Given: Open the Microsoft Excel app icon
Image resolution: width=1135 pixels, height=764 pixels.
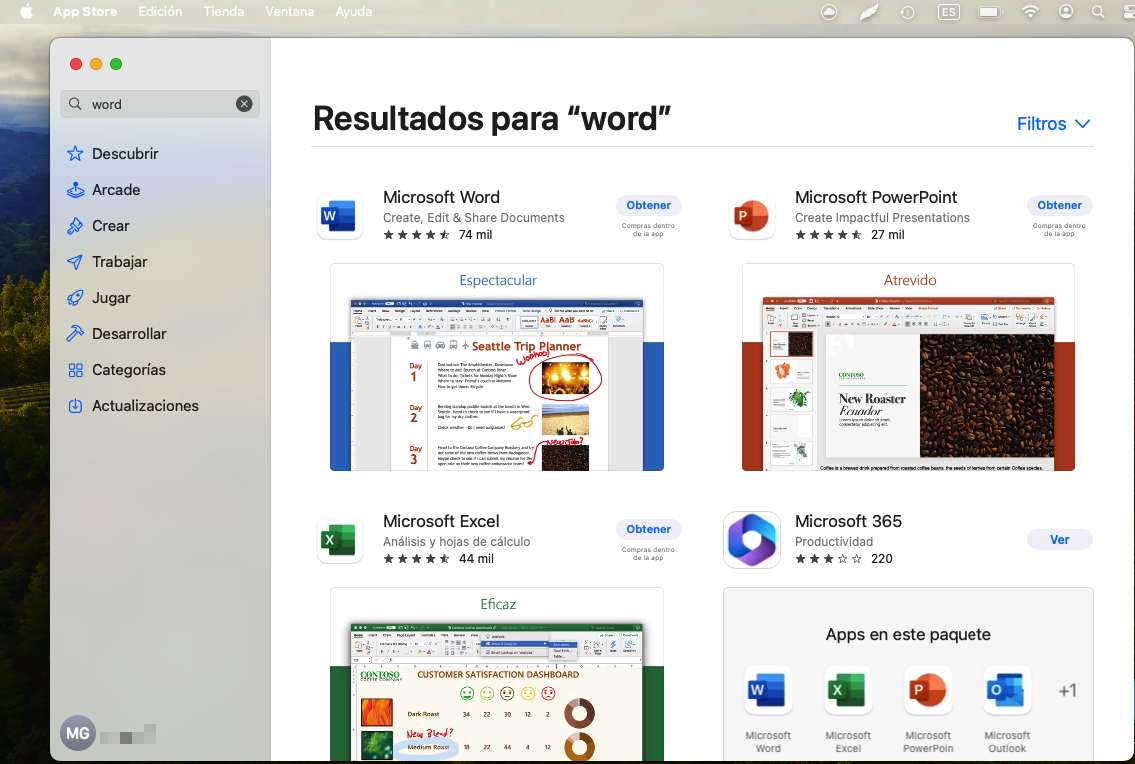Looking at the screenshot, I should (339, 540).
